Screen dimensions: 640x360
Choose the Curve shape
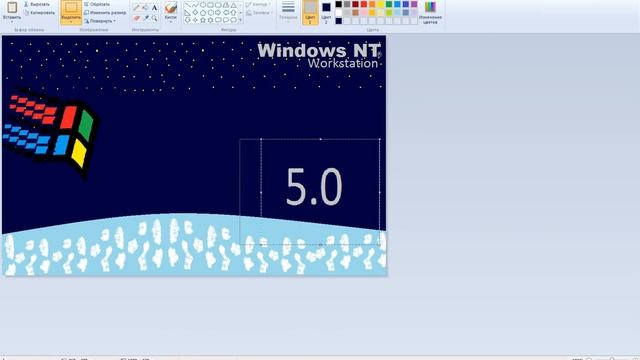pyautogui.click(x=195, y=5)
